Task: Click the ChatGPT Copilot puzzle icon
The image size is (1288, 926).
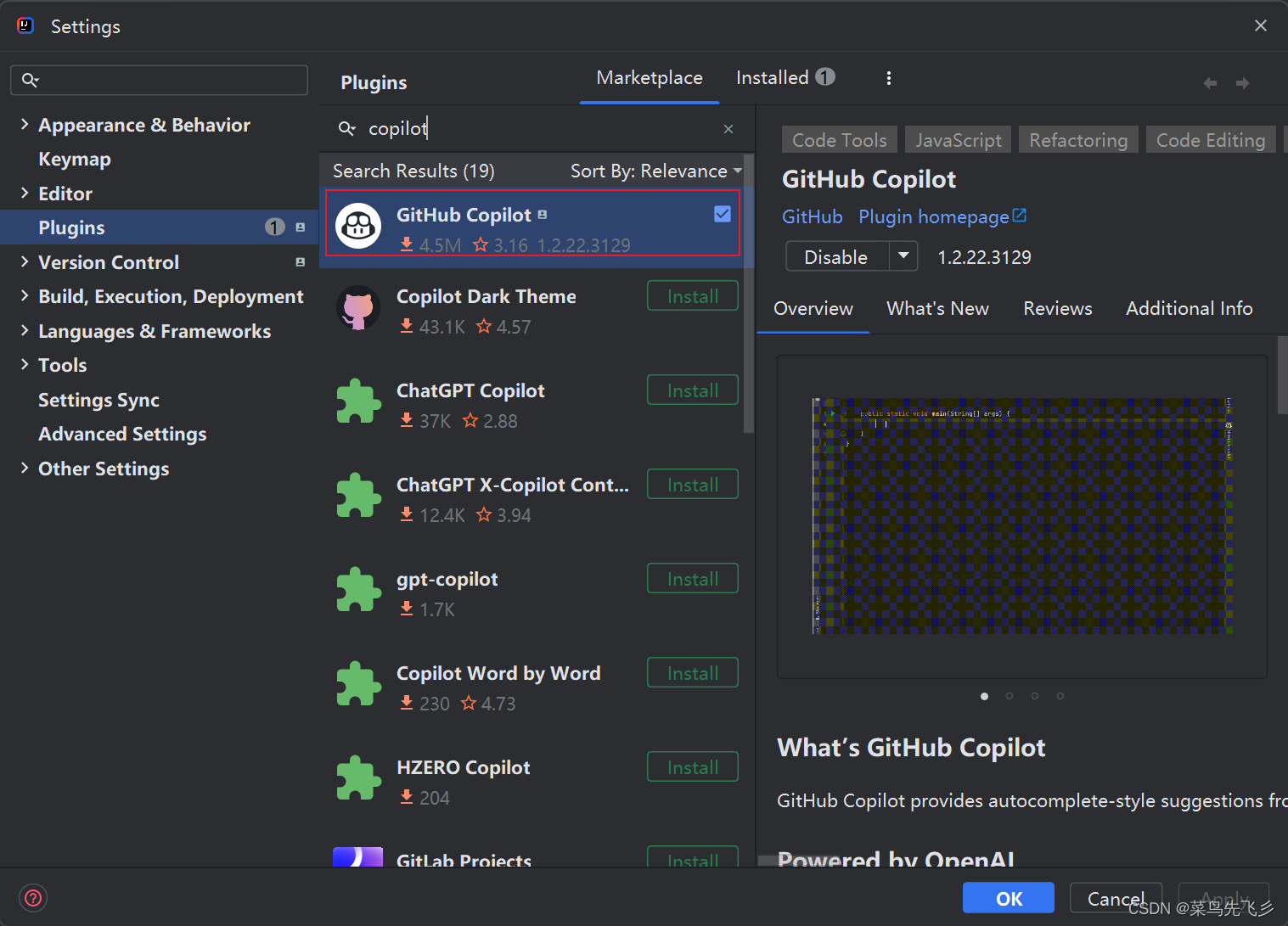Action: coord(358,401)
